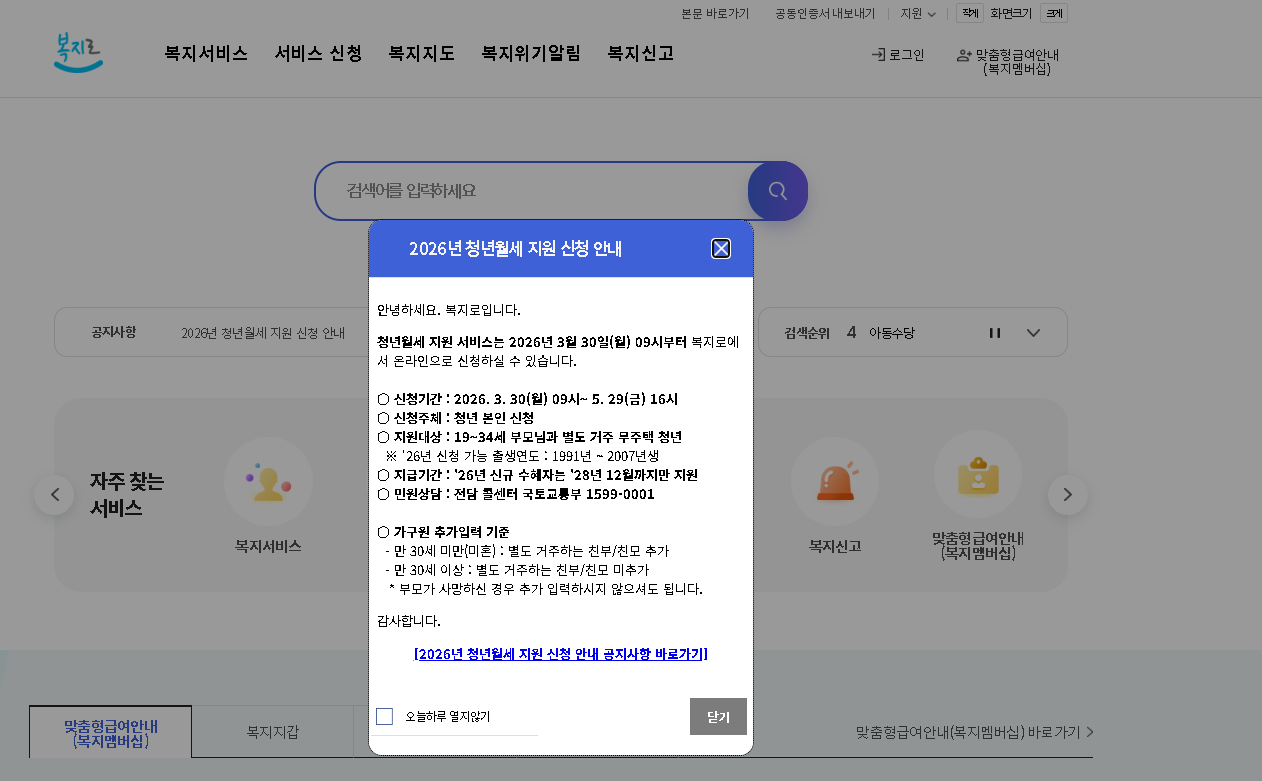Decrease screen size with 작게

pos(970,13)
